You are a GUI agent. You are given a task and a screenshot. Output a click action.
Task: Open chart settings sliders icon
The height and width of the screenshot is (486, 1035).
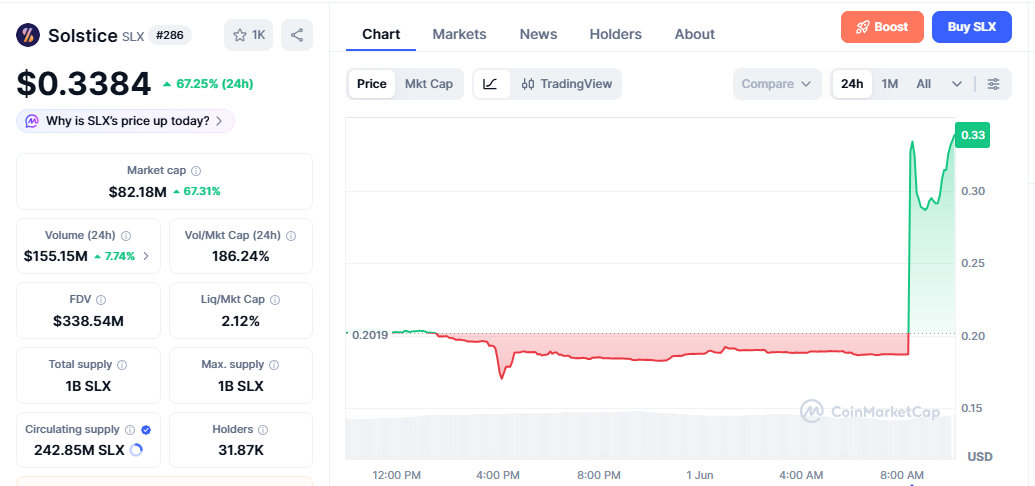tap(993, 84)
